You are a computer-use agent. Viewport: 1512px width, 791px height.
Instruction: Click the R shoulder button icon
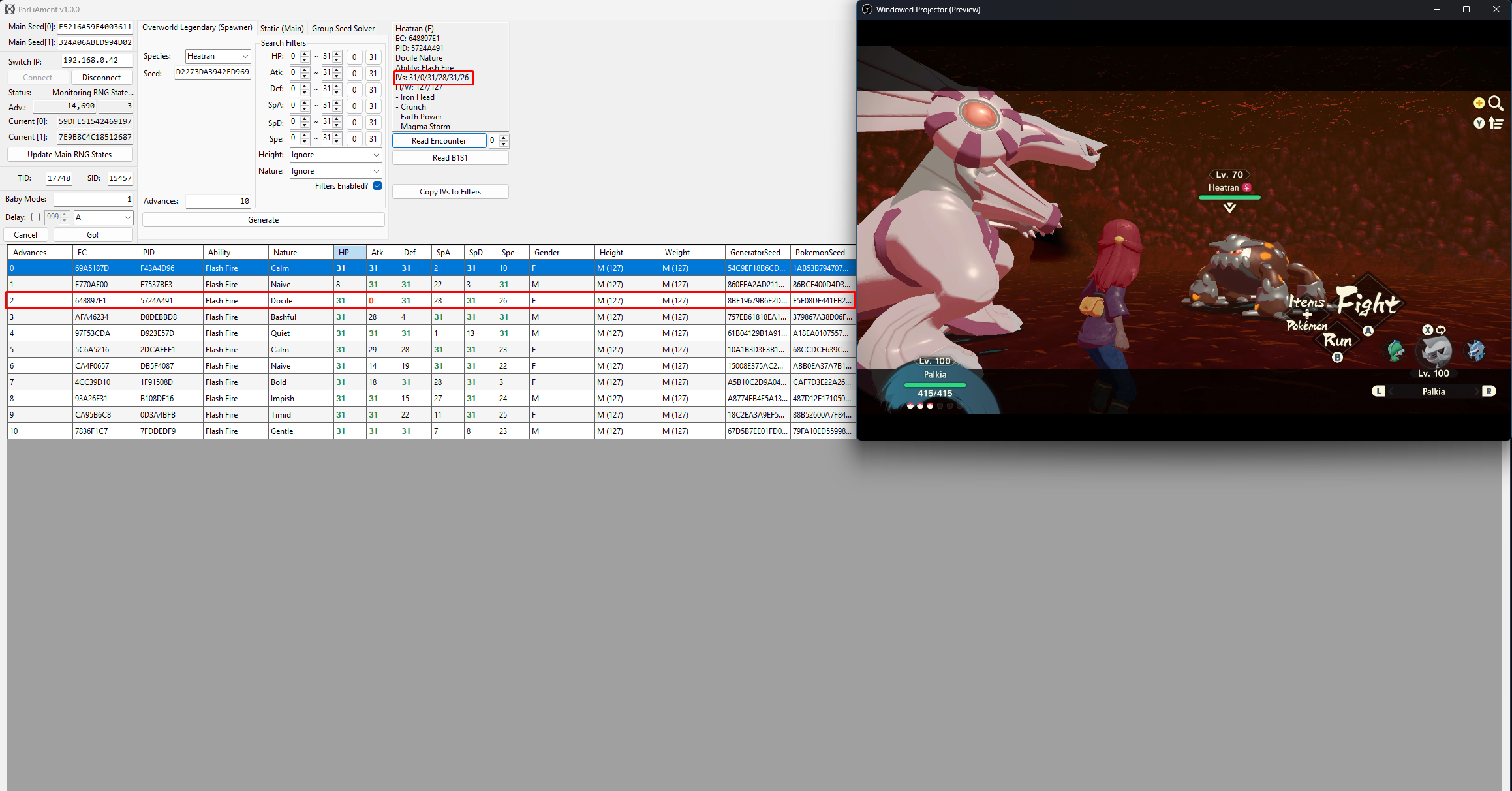(x=1489, y=391)
